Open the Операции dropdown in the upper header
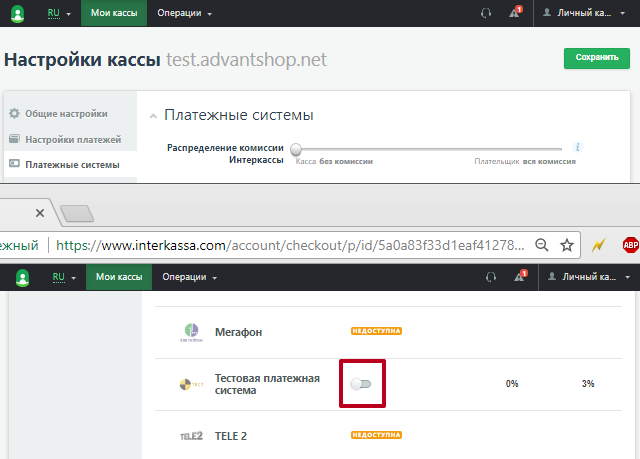This screenshot has height=459, width=640. pos(184,13)
